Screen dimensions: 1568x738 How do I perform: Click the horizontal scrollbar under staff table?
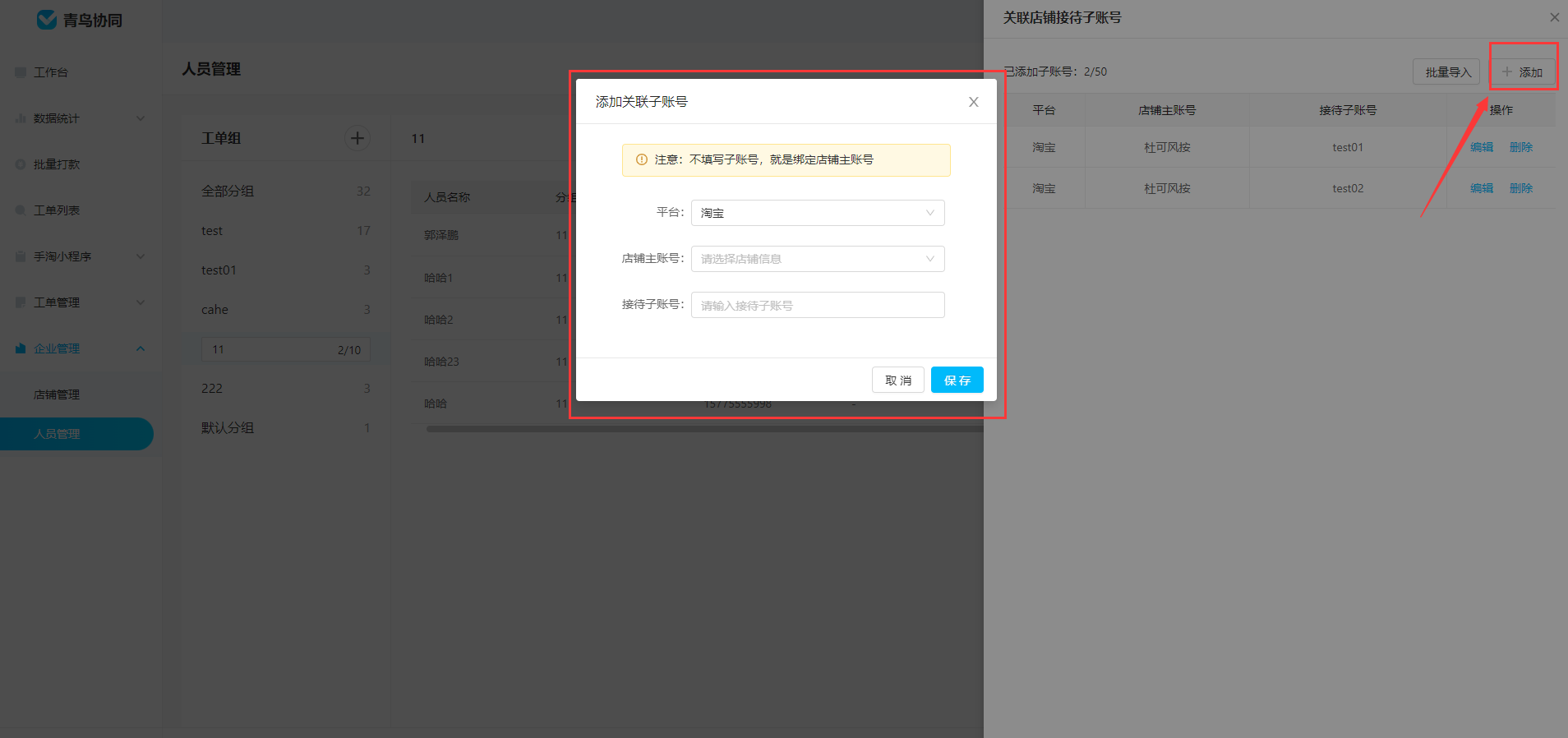pos(704,429)
